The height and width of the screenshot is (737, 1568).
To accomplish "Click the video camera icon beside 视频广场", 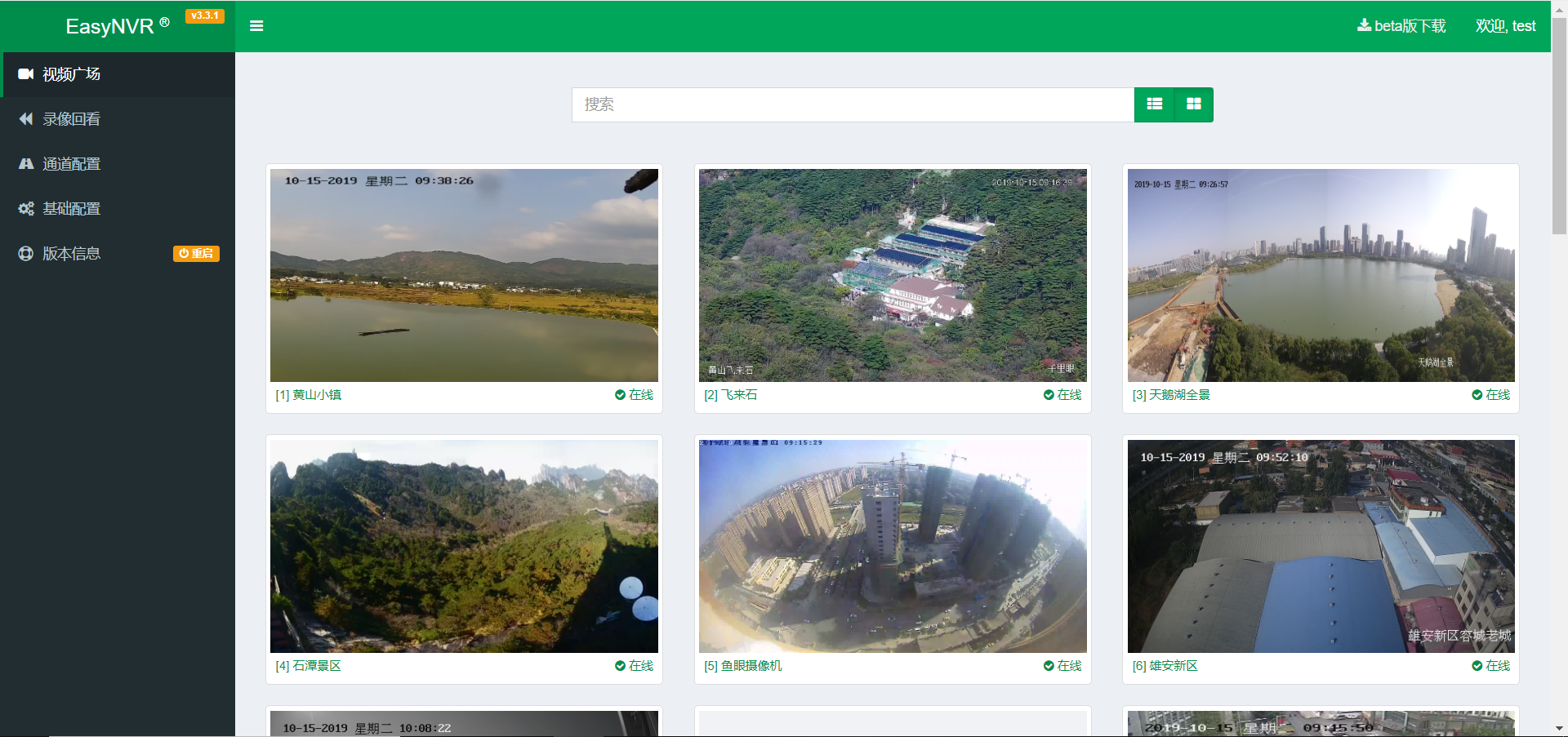I will pos(26,74).
